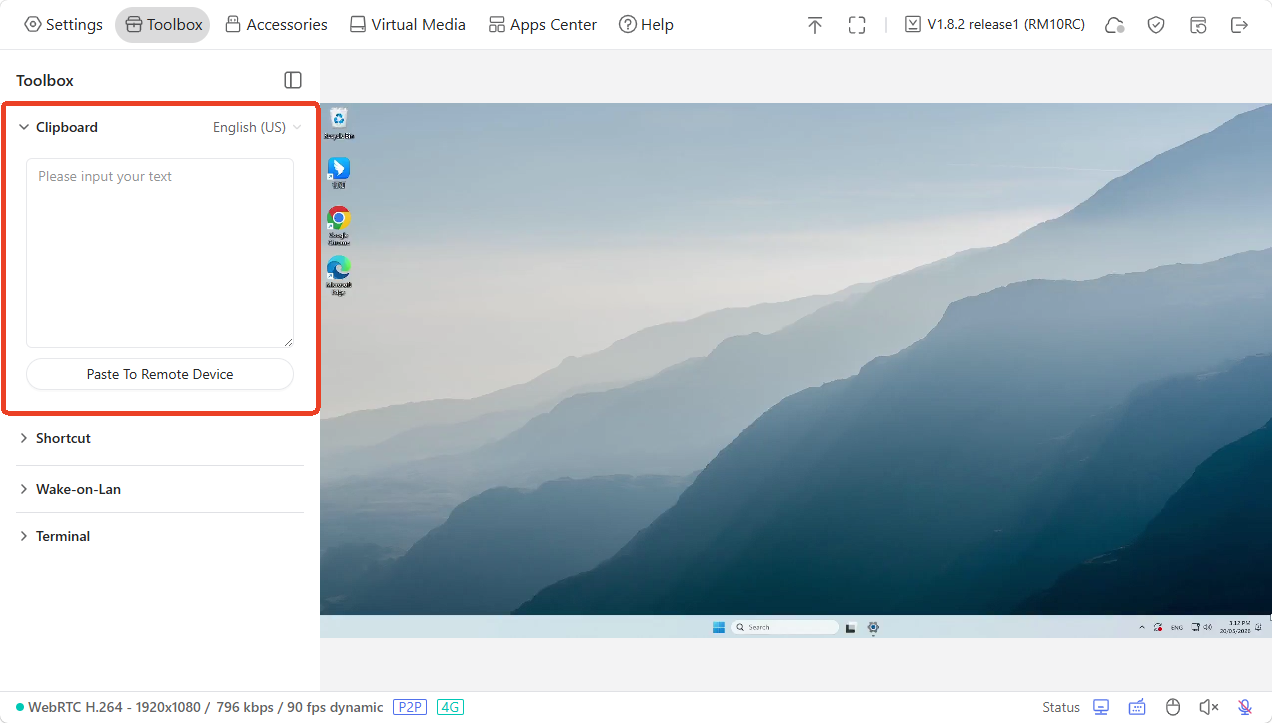Click the remote tray network icon
This screenshot has height=723, width=1272.
pyautogui.click(x=1196, y=627)
